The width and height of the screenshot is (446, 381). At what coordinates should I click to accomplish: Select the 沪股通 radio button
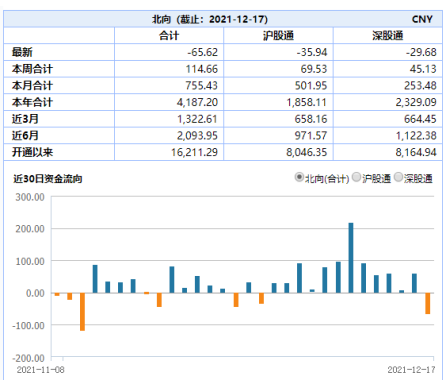(x=356, y=178)
